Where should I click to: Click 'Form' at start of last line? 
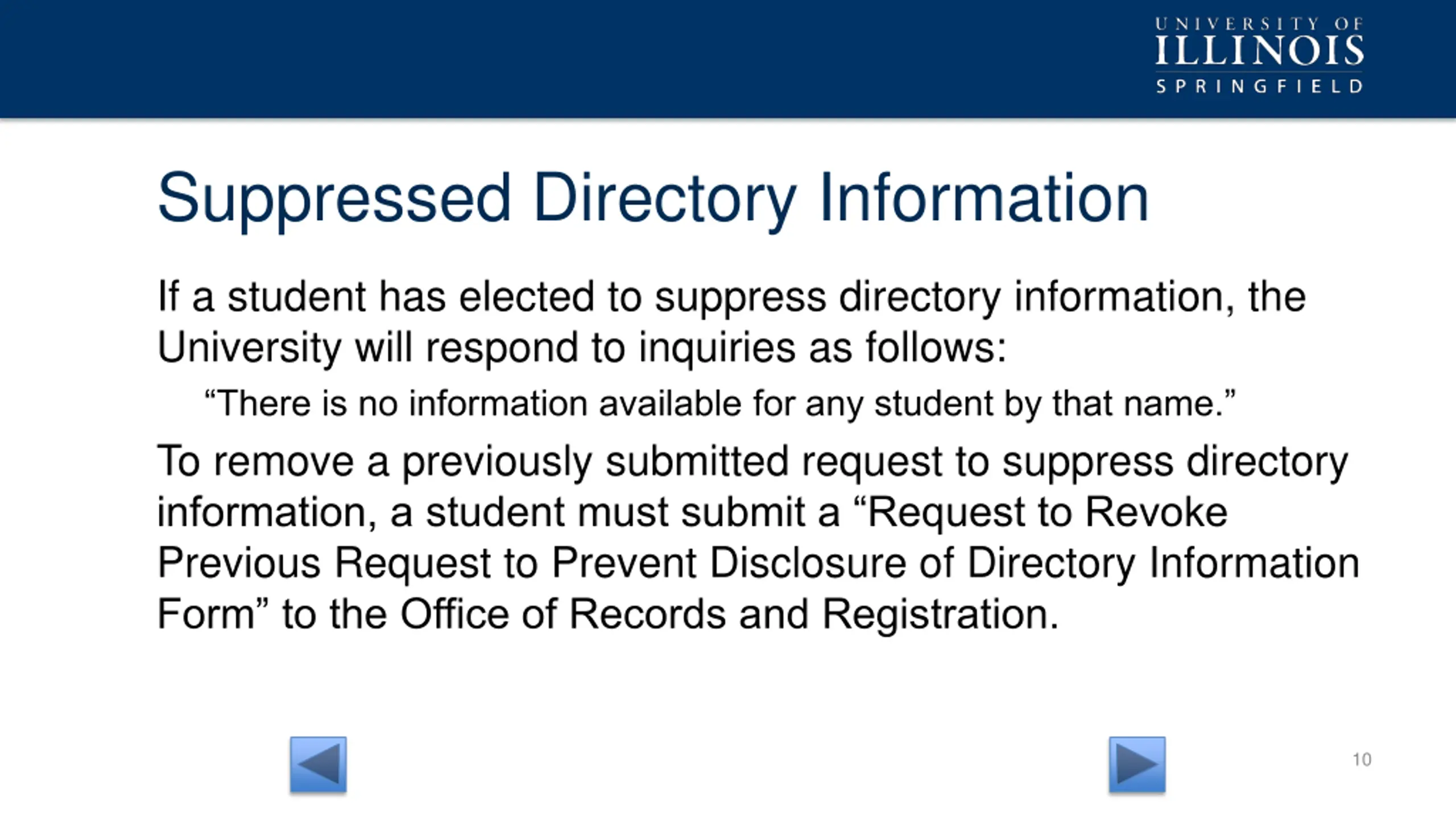[x=205, y=615]
